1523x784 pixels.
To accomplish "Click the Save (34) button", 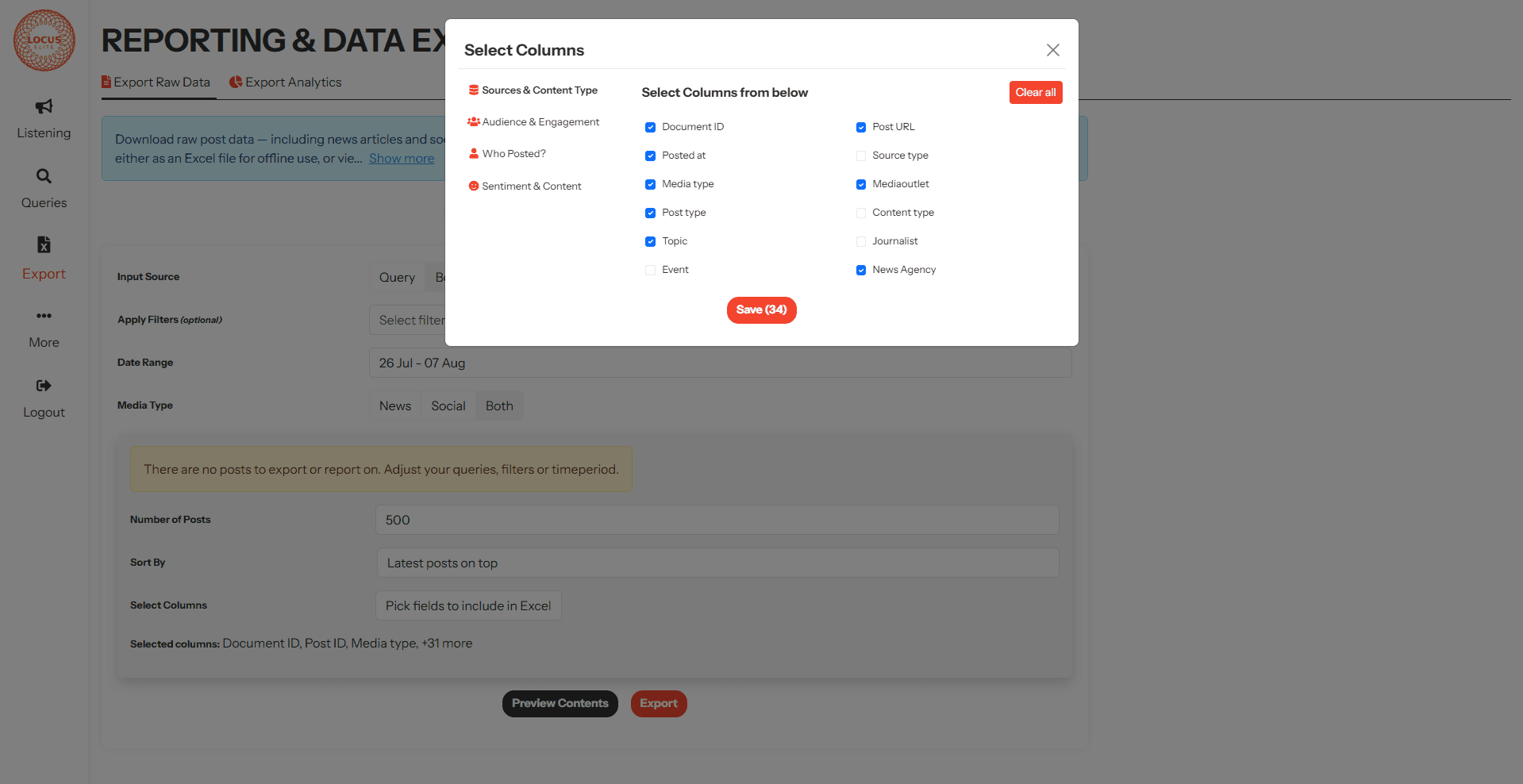I will pos(761,309).
